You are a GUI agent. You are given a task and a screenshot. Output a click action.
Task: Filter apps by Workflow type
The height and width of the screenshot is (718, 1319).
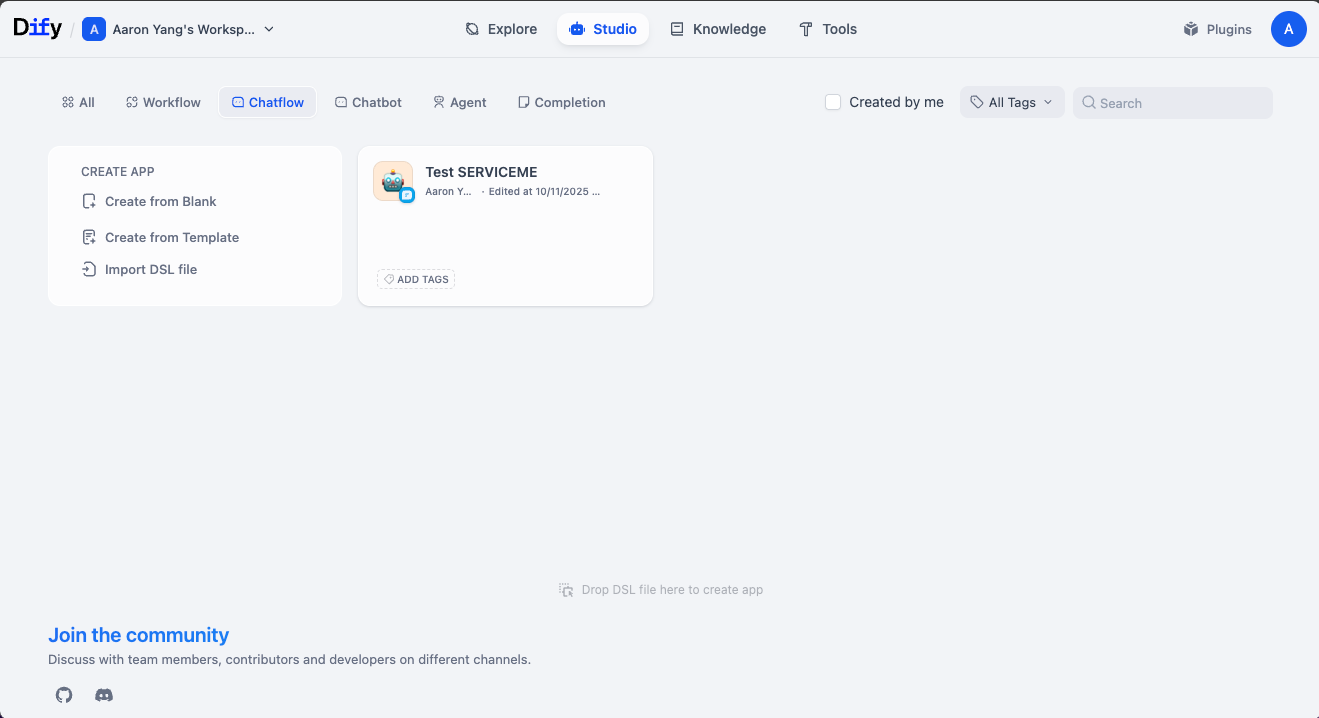(x=163, y=102)
